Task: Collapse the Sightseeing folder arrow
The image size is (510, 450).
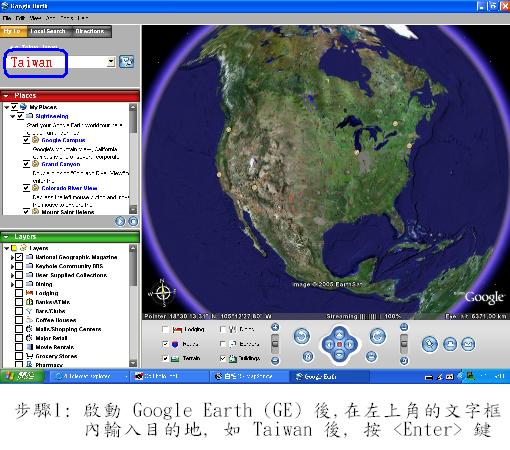Action: (x=13, y=116)
